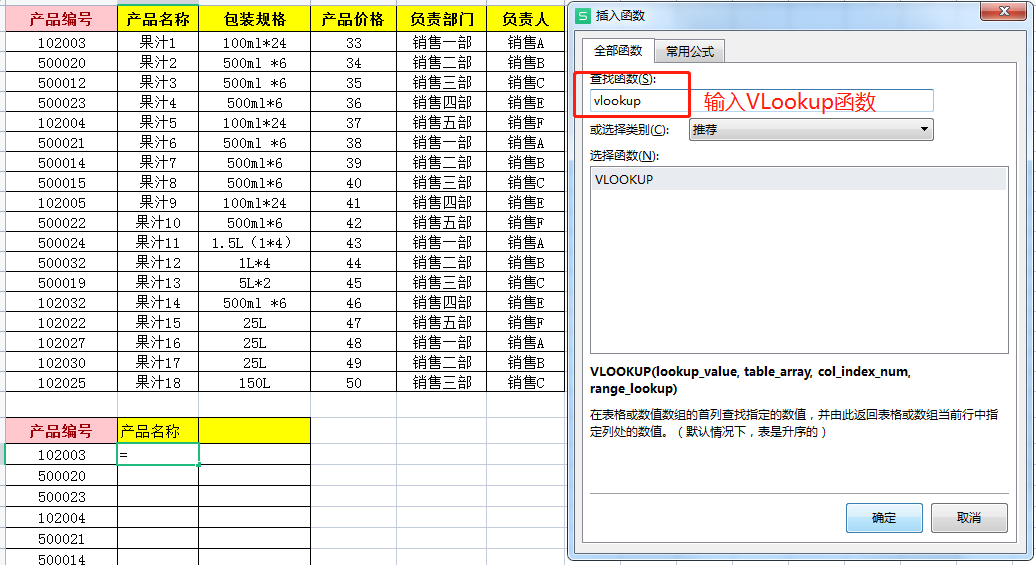Select the 产品名称 header in the top table
Image resolution: width=1036 pixels, height=565 pixels.
pos(158,19)
